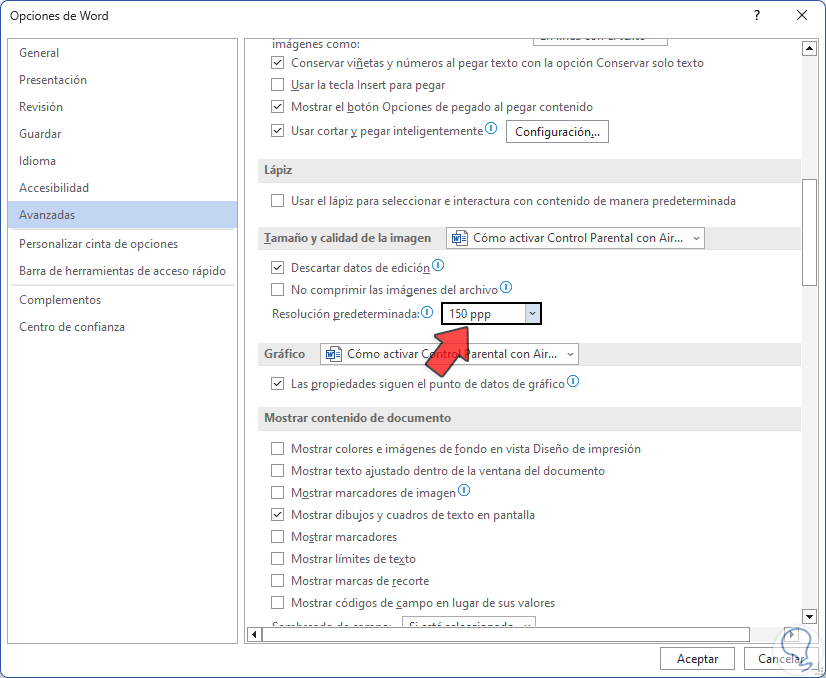Toggle Las propiedades siguen el punto de datos

coord(277,384)
